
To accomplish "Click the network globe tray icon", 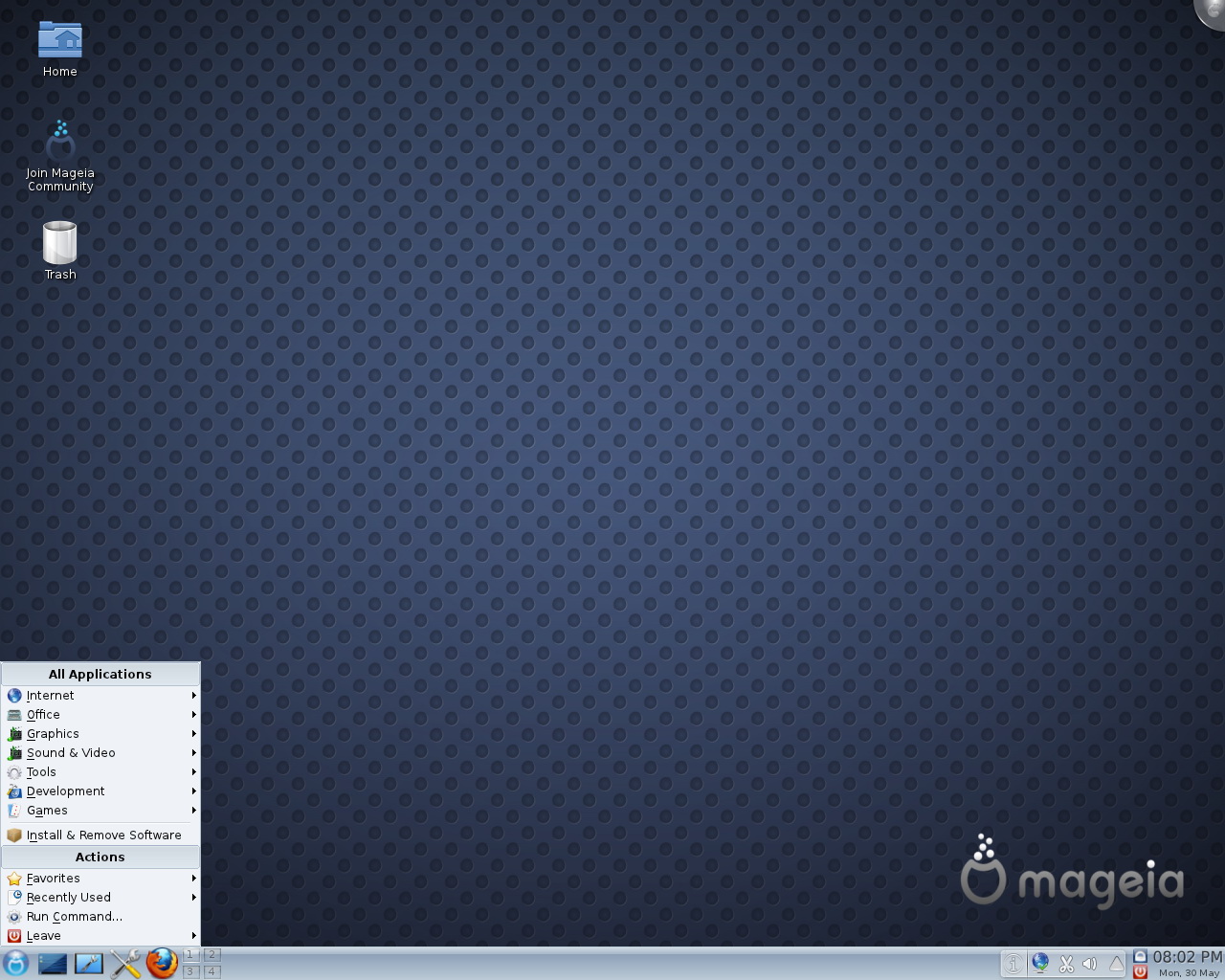I will 1040,964.
